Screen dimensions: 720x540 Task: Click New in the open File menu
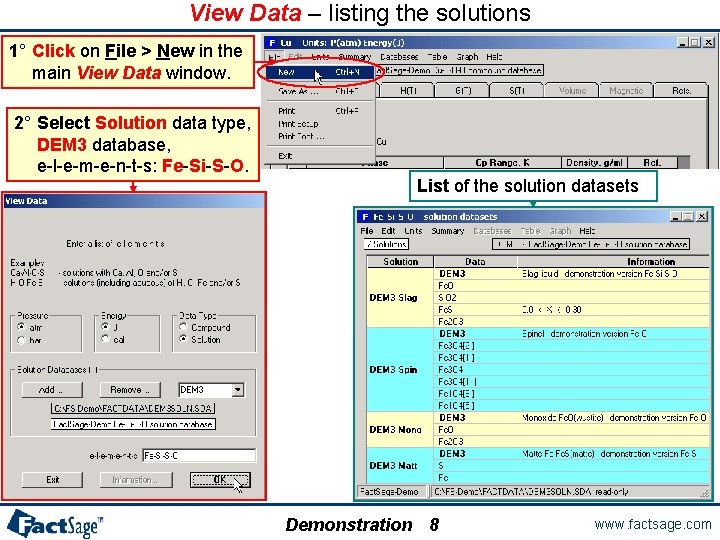tap(319, 72)
